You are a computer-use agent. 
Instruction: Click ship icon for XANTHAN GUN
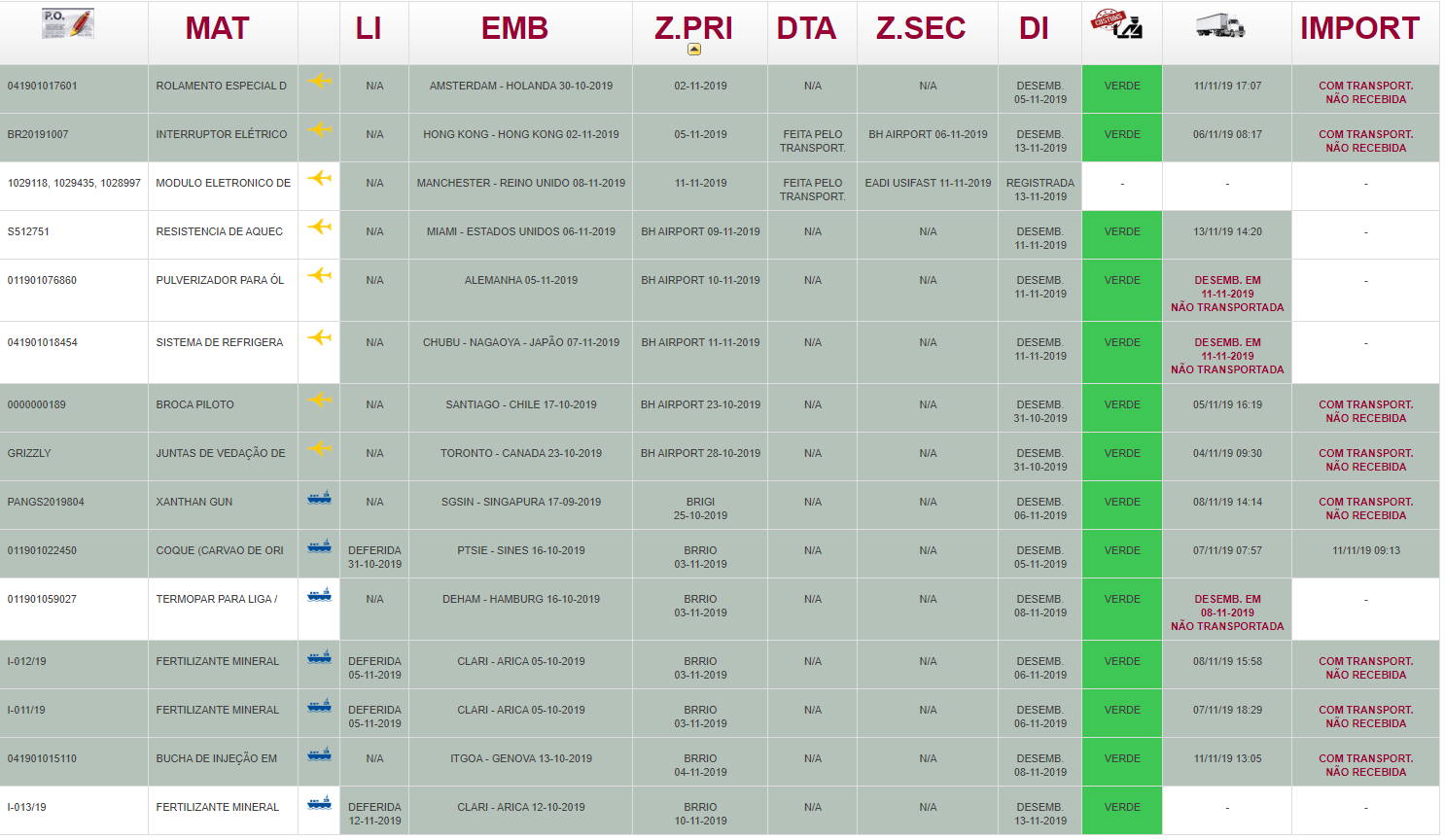point(319,498)
